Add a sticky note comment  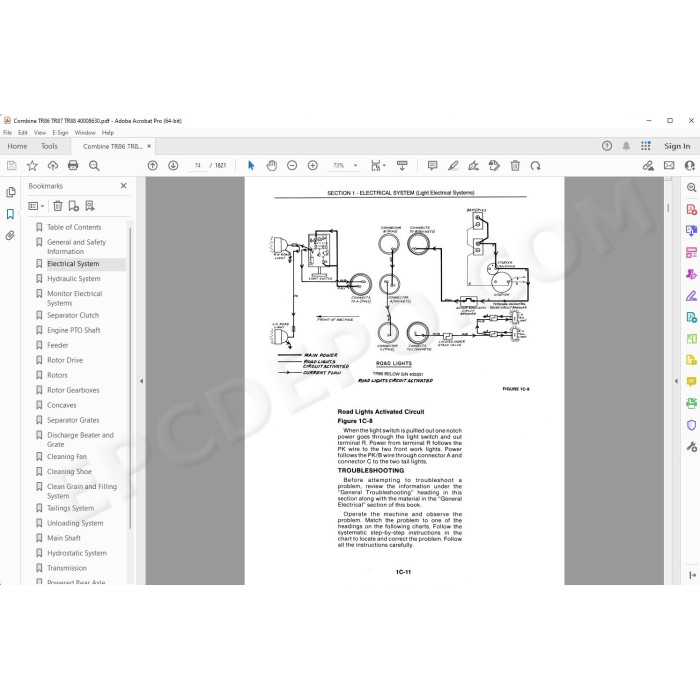tap(432, 166)
